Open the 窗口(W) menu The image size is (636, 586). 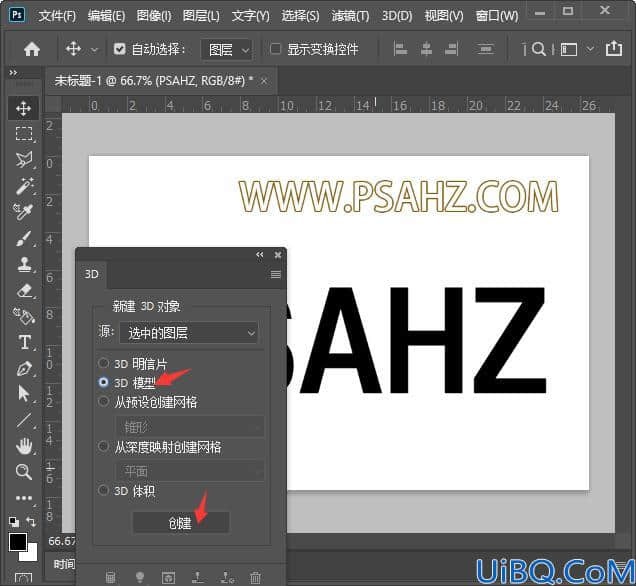(x=496, y=16)
